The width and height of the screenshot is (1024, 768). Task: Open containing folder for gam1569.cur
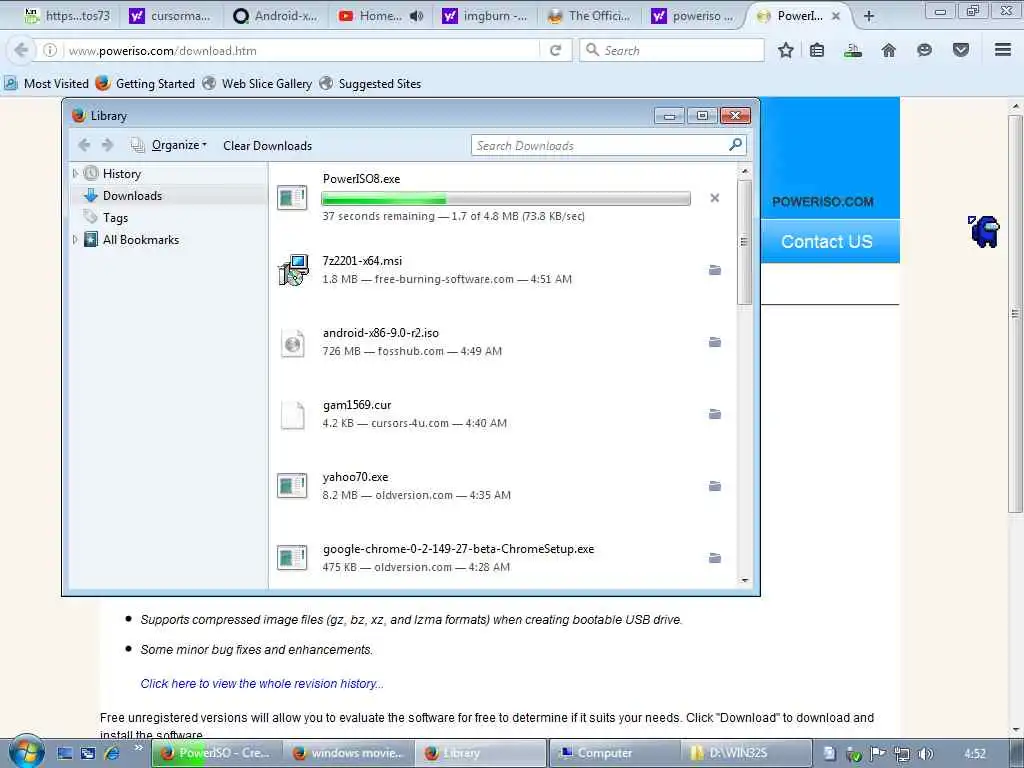[715, 413]
